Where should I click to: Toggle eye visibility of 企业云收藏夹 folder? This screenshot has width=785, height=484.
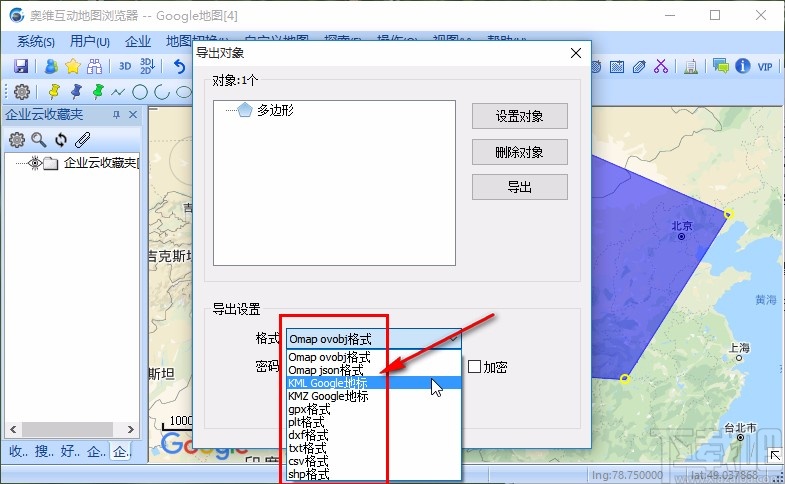pyautogui.click(x=35, y=163)
